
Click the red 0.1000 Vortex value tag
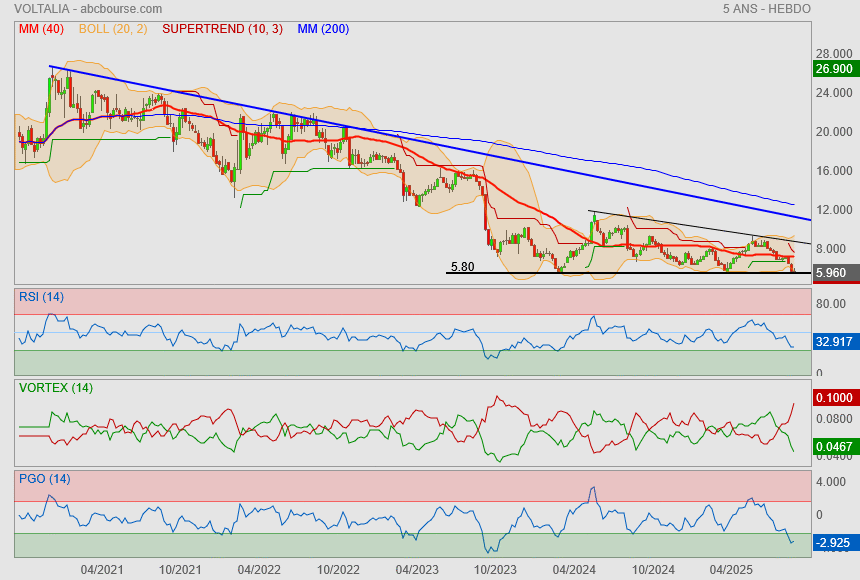pos(834,398)
